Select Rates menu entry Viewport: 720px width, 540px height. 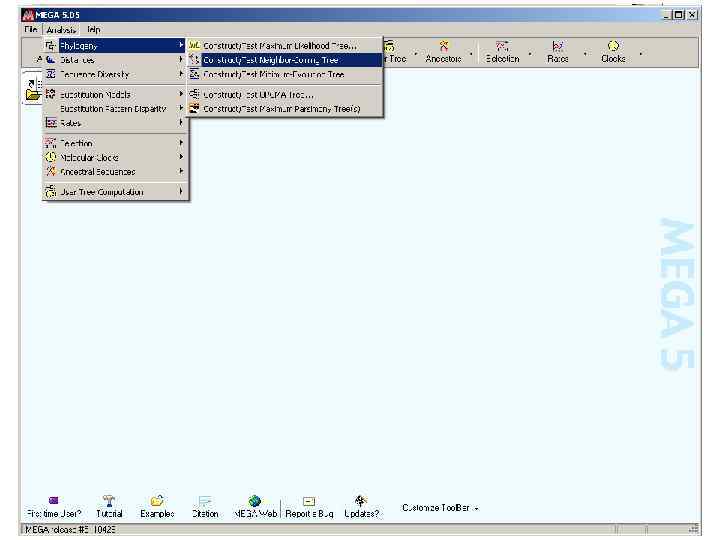[115, 123]
